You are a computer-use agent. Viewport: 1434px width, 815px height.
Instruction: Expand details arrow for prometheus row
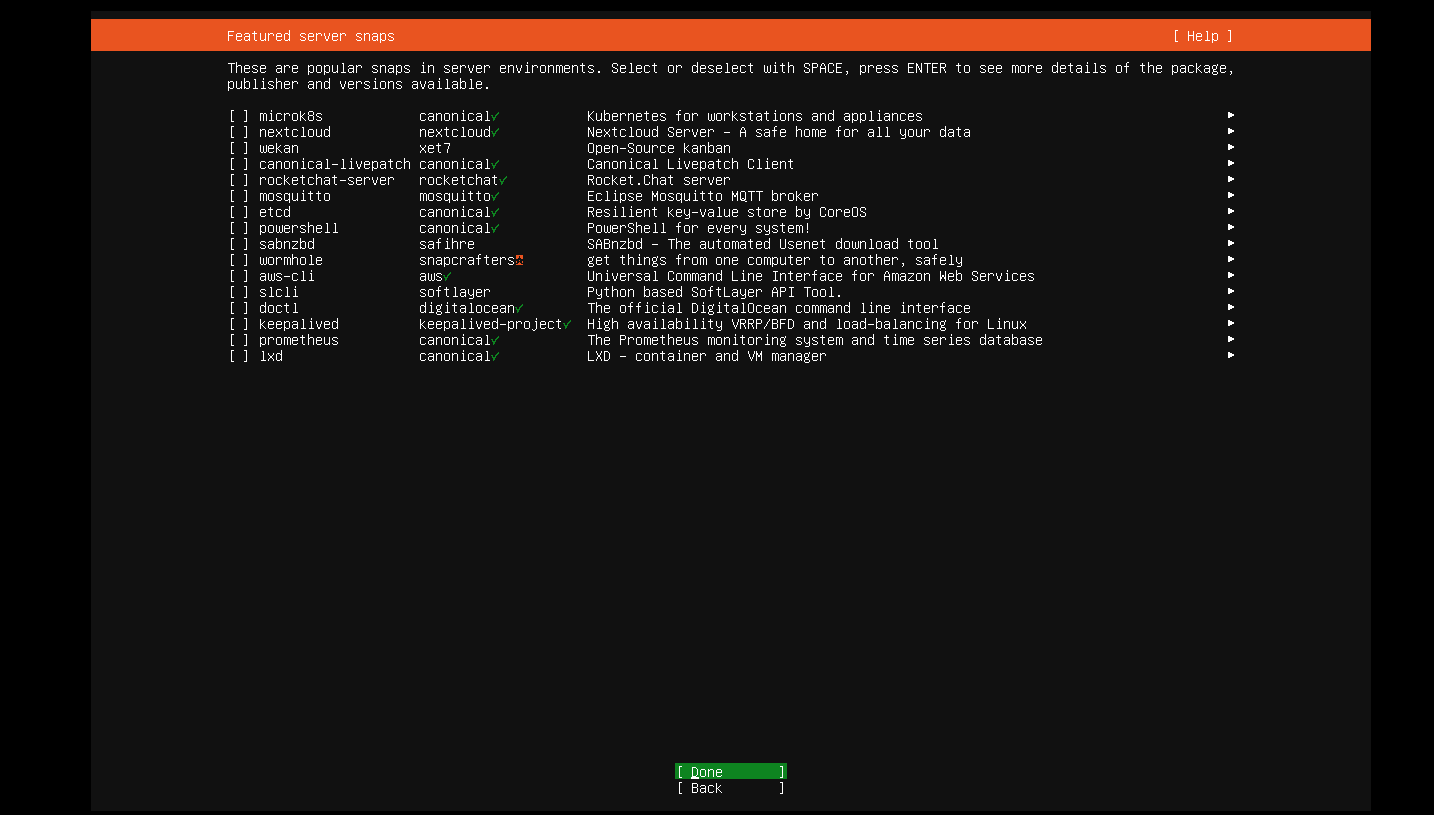pos(1231,339)
